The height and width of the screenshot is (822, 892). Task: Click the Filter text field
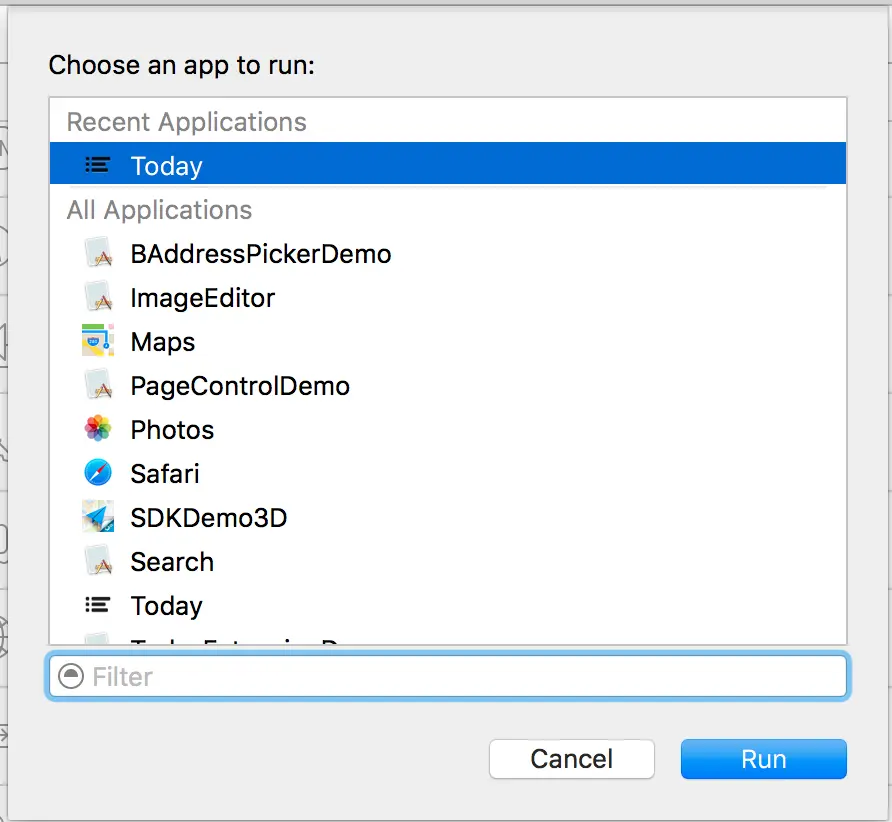pos(448,676)
